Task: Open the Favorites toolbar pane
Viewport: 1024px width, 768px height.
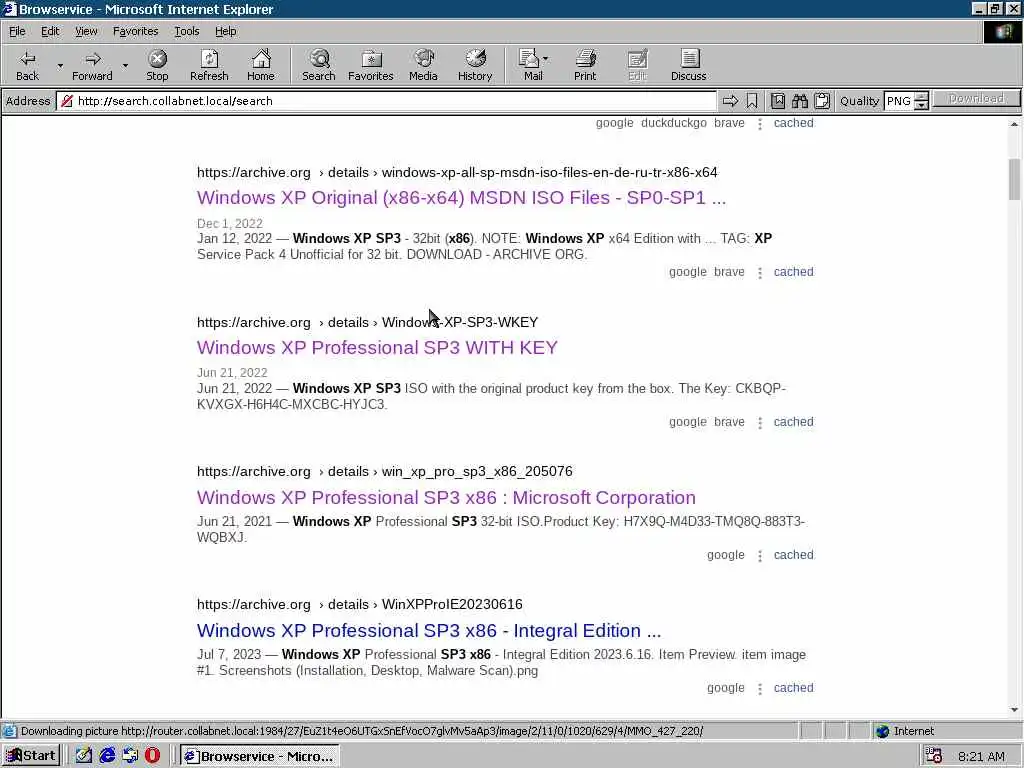Action: 371,65
